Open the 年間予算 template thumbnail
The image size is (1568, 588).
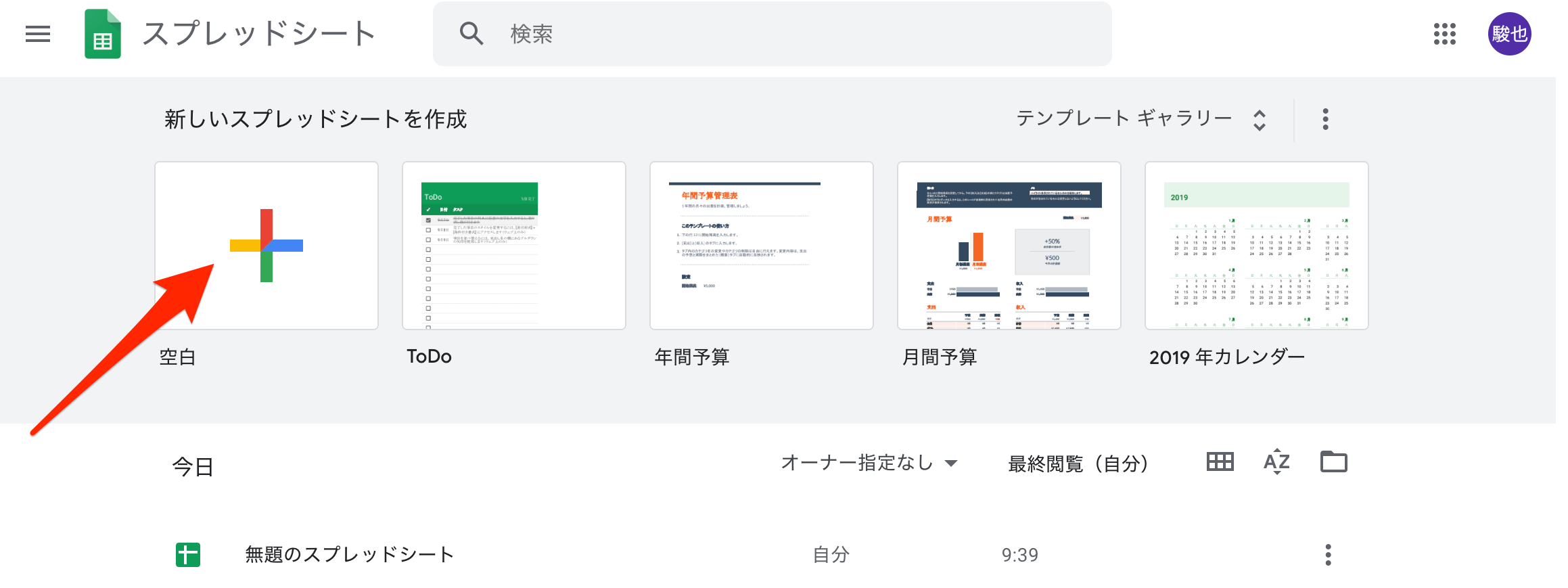pyautogui.click(x=762, y=246)
